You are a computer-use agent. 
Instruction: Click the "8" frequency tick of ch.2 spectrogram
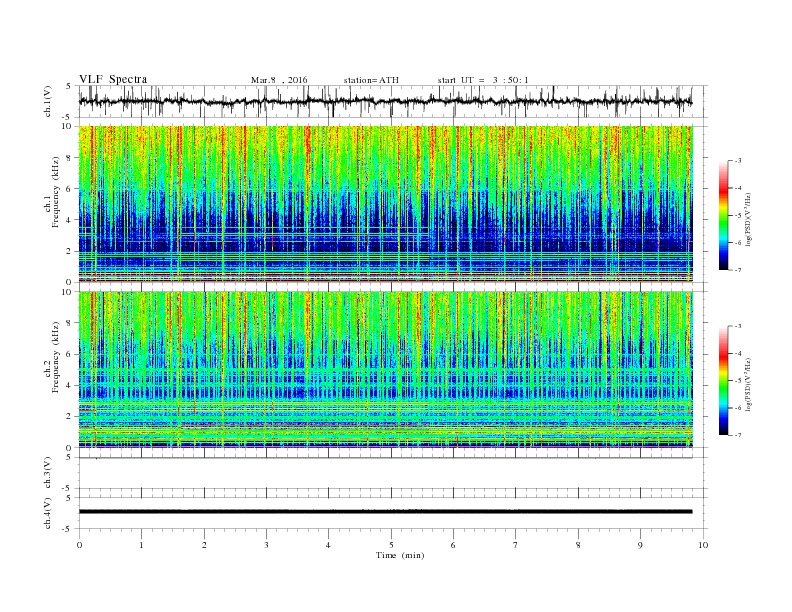70,323
